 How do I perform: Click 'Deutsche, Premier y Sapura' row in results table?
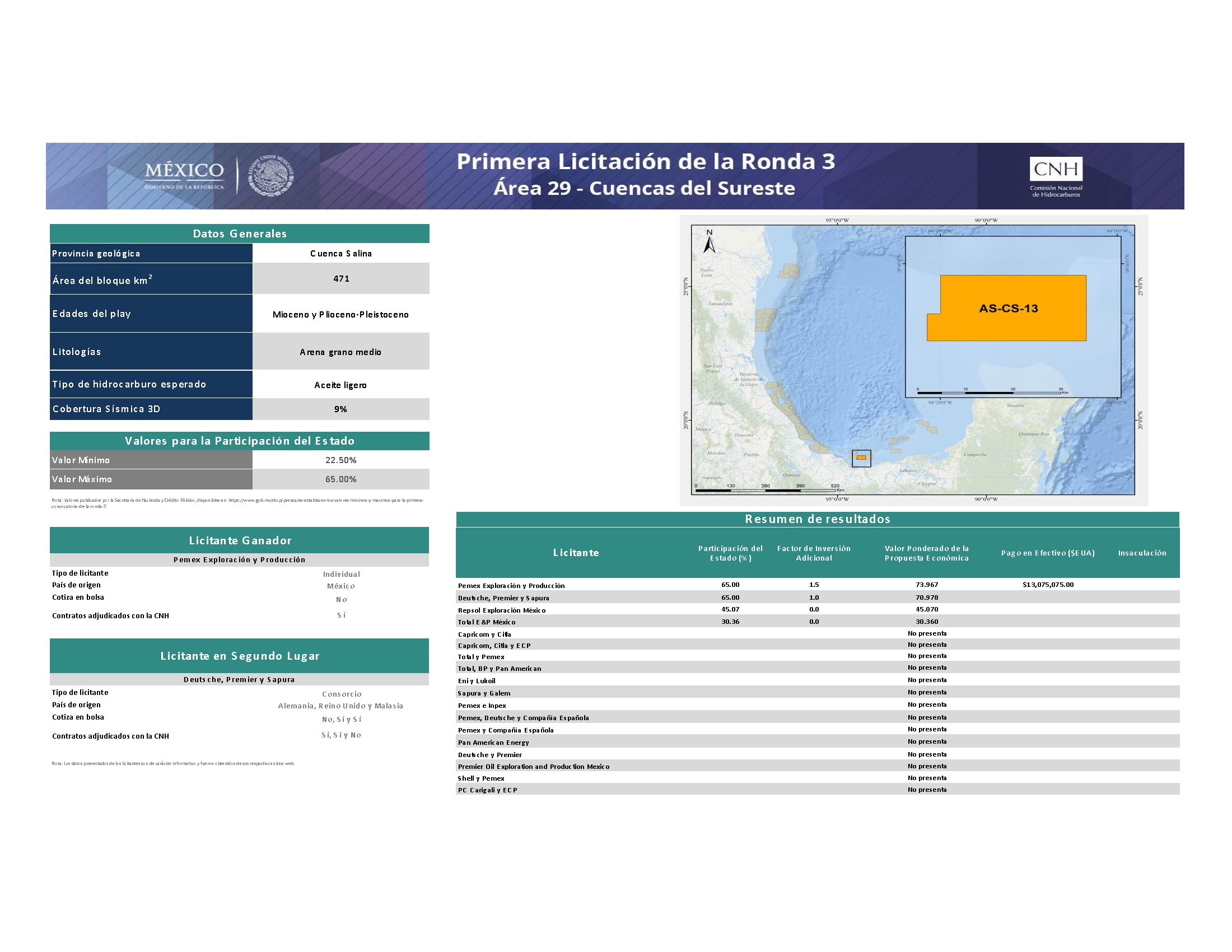(818, 598)
